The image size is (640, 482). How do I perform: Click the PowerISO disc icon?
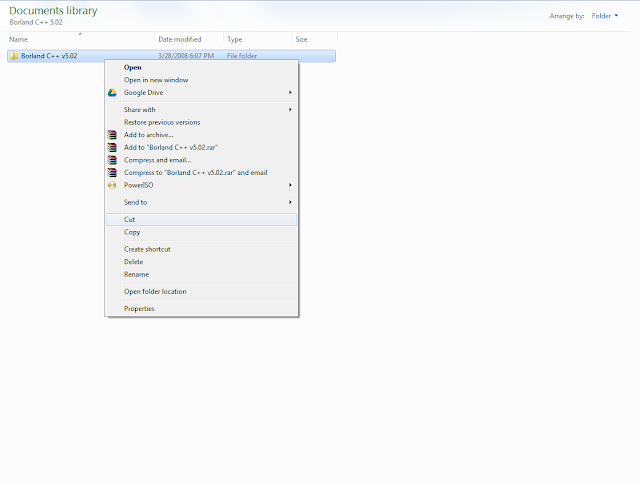(x=112, y=185)
